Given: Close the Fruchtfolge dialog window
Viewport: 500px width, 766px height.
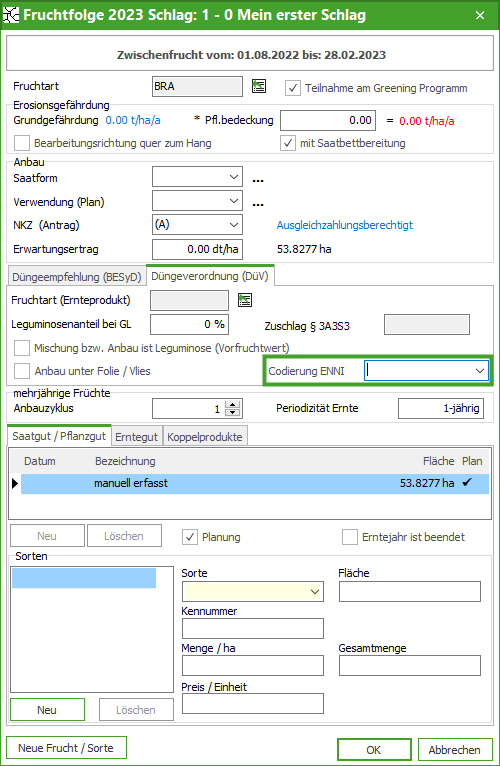Looking at the screenshot, I should point(480,15).
